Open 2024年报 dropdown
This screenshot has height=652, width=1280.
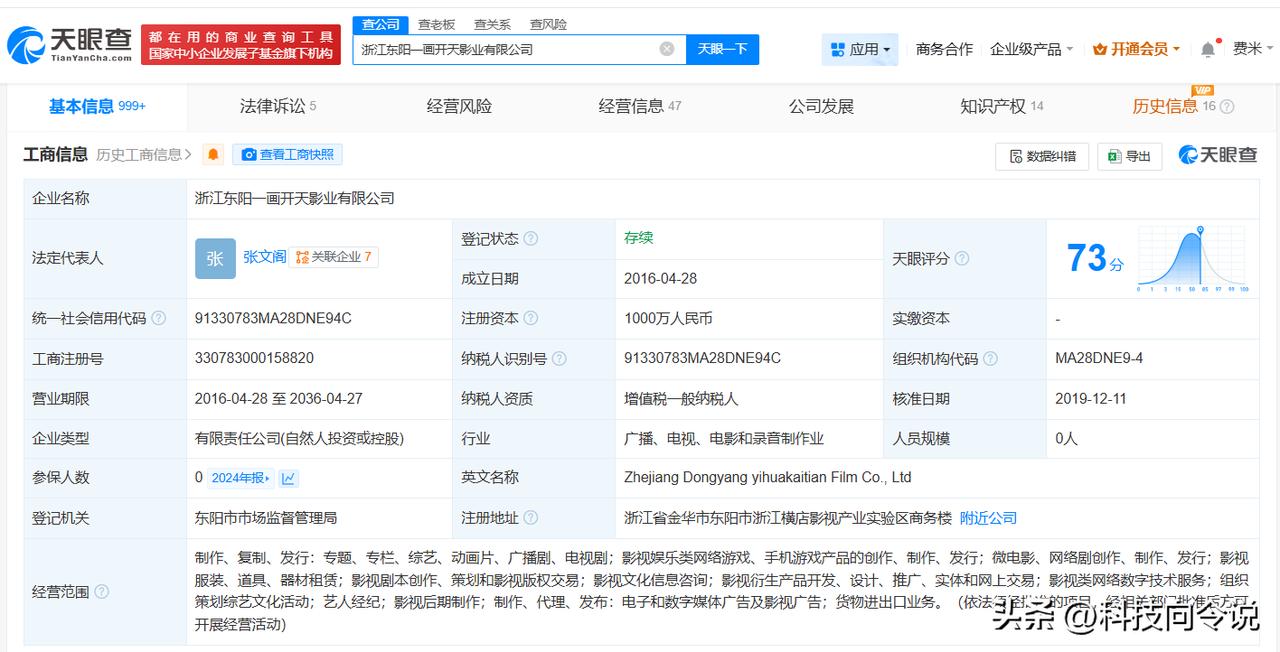(x=240, y=478)
